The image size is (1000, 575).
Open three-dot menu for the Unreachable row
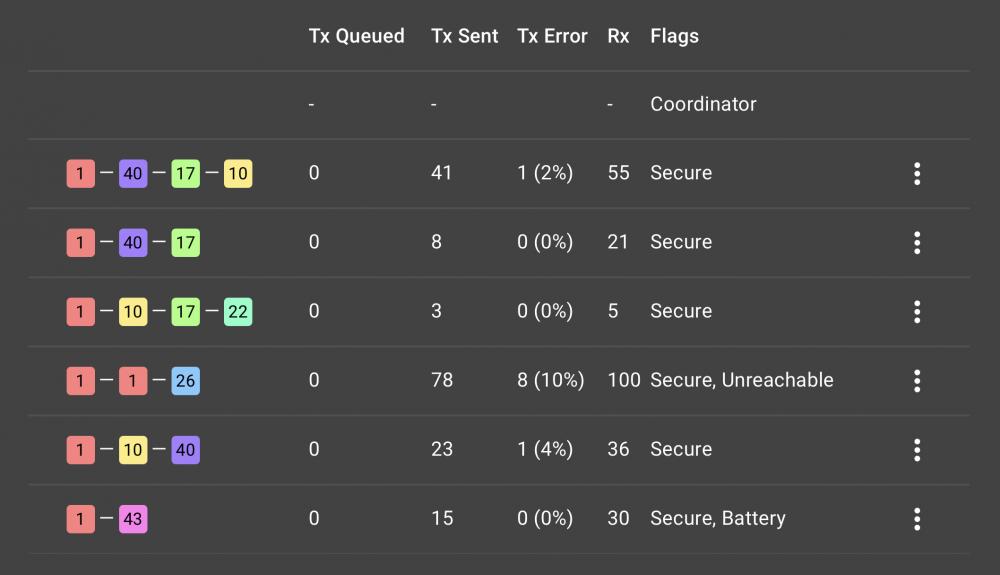[x=916, y=380]
